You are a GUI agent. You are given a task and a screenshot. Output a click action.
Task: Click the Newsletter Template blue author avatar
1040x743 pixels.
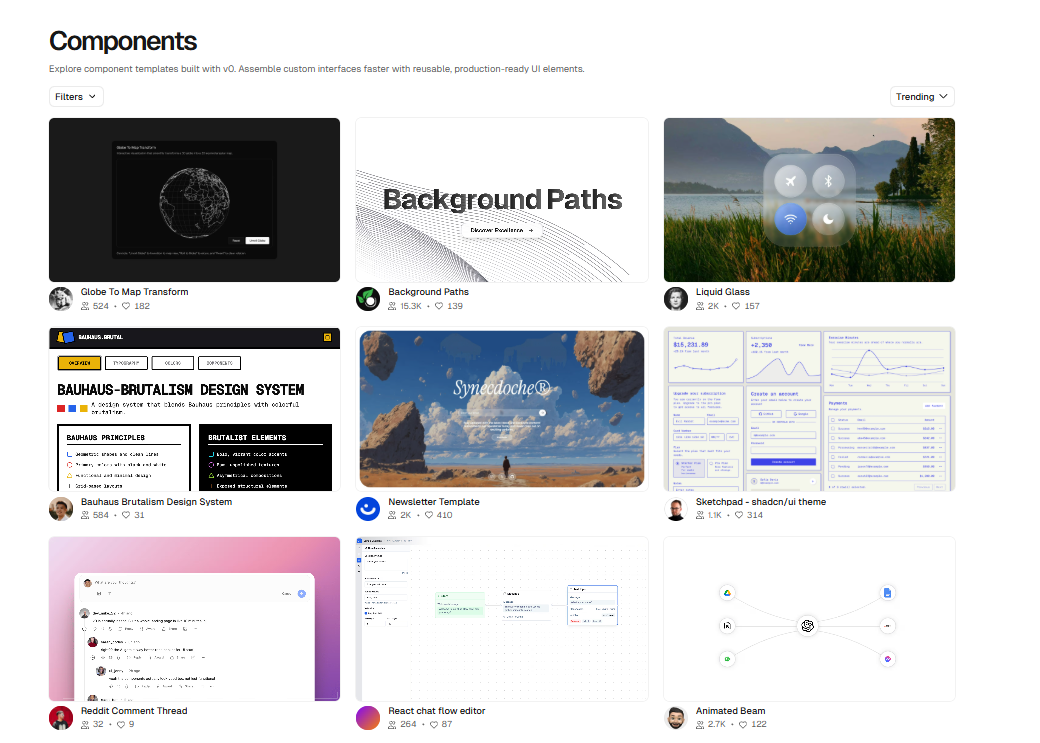368,509
